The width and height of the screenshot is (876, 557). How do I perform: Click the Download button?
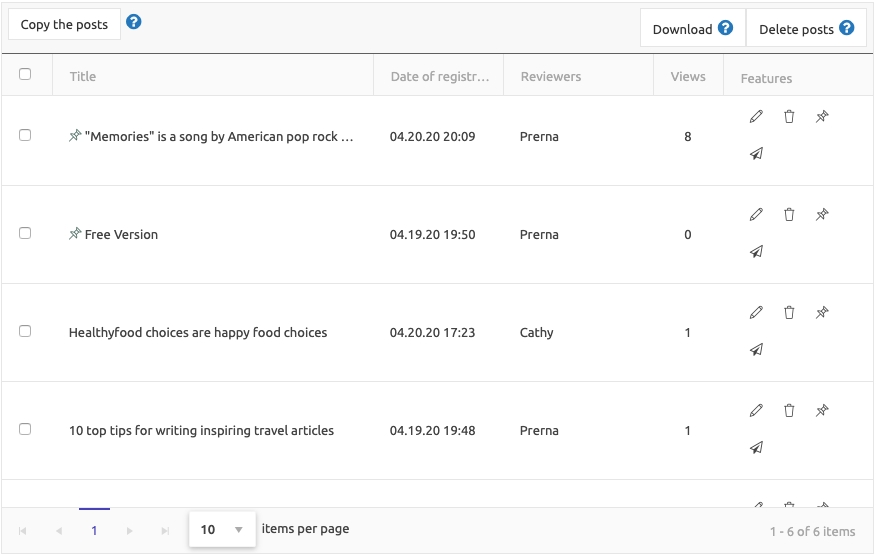pos(693,27)
